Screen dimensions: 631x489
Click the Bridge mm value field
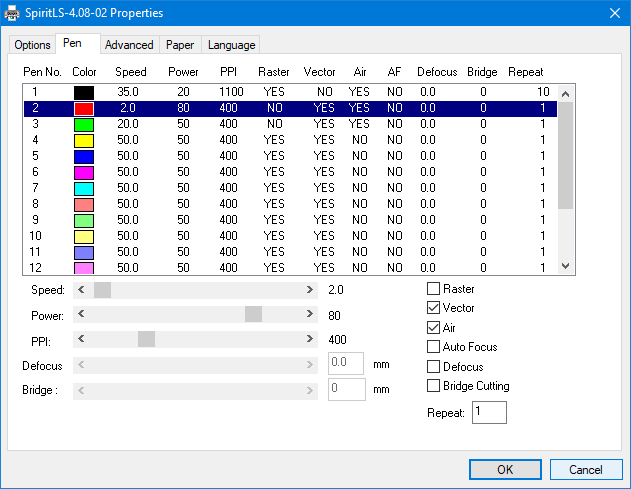coord(346,389)
